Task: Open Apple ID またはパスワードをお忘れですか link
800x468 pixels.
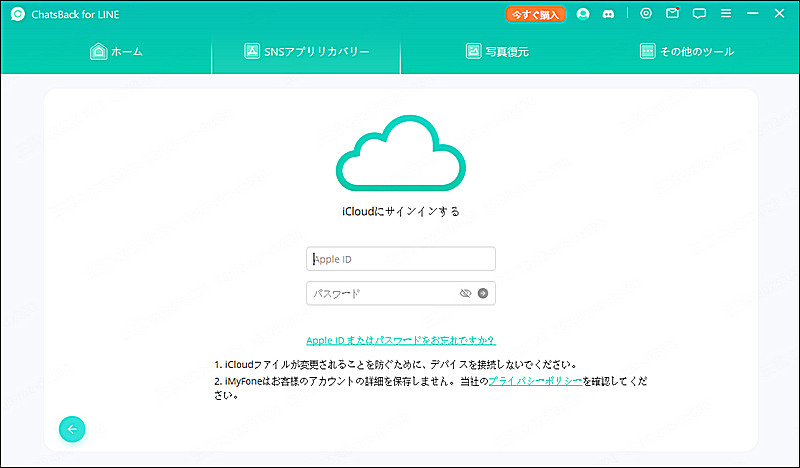Action: tap(401, 340)
